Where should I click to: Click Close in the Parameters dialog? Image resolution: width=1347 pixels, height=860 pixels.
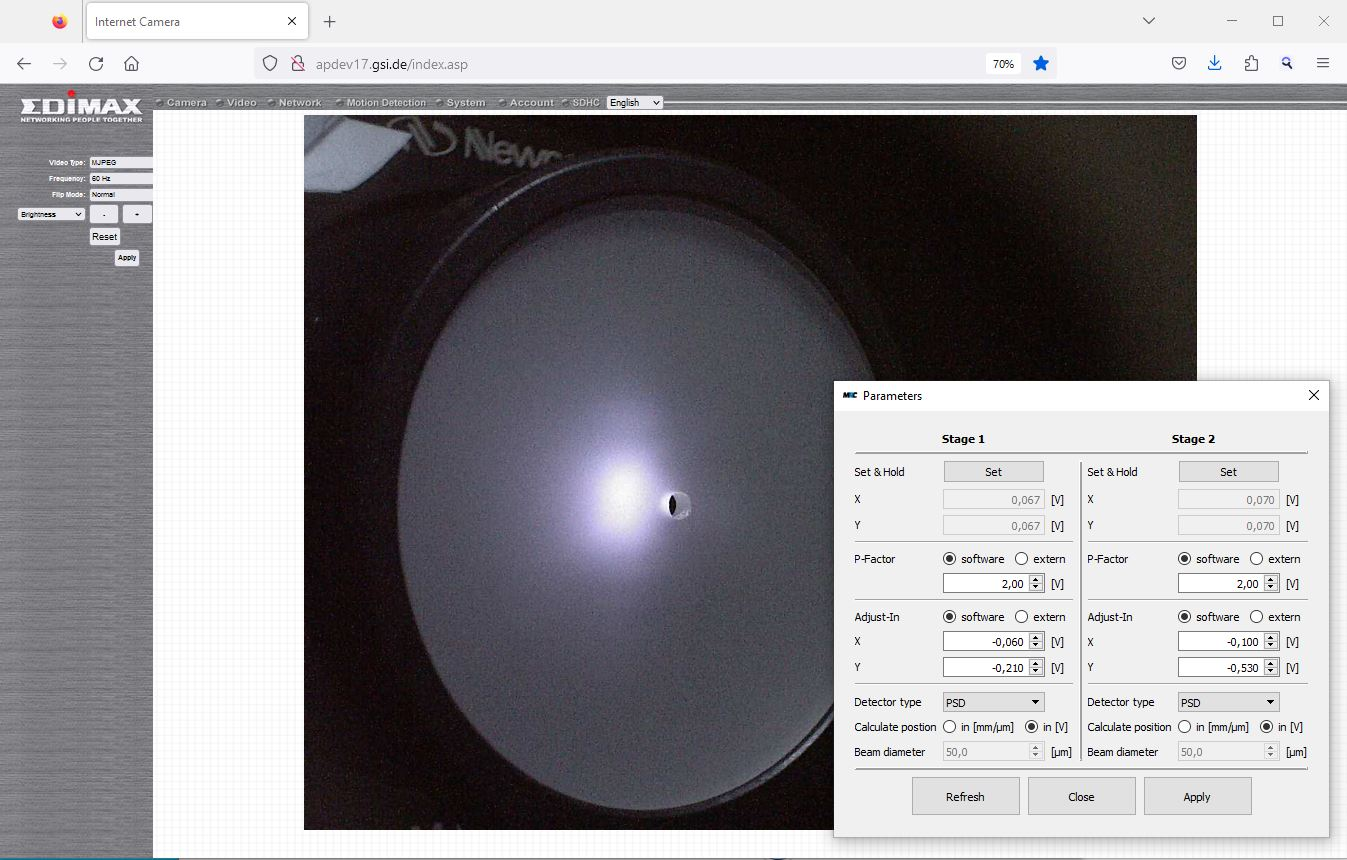pos(1081,797)
